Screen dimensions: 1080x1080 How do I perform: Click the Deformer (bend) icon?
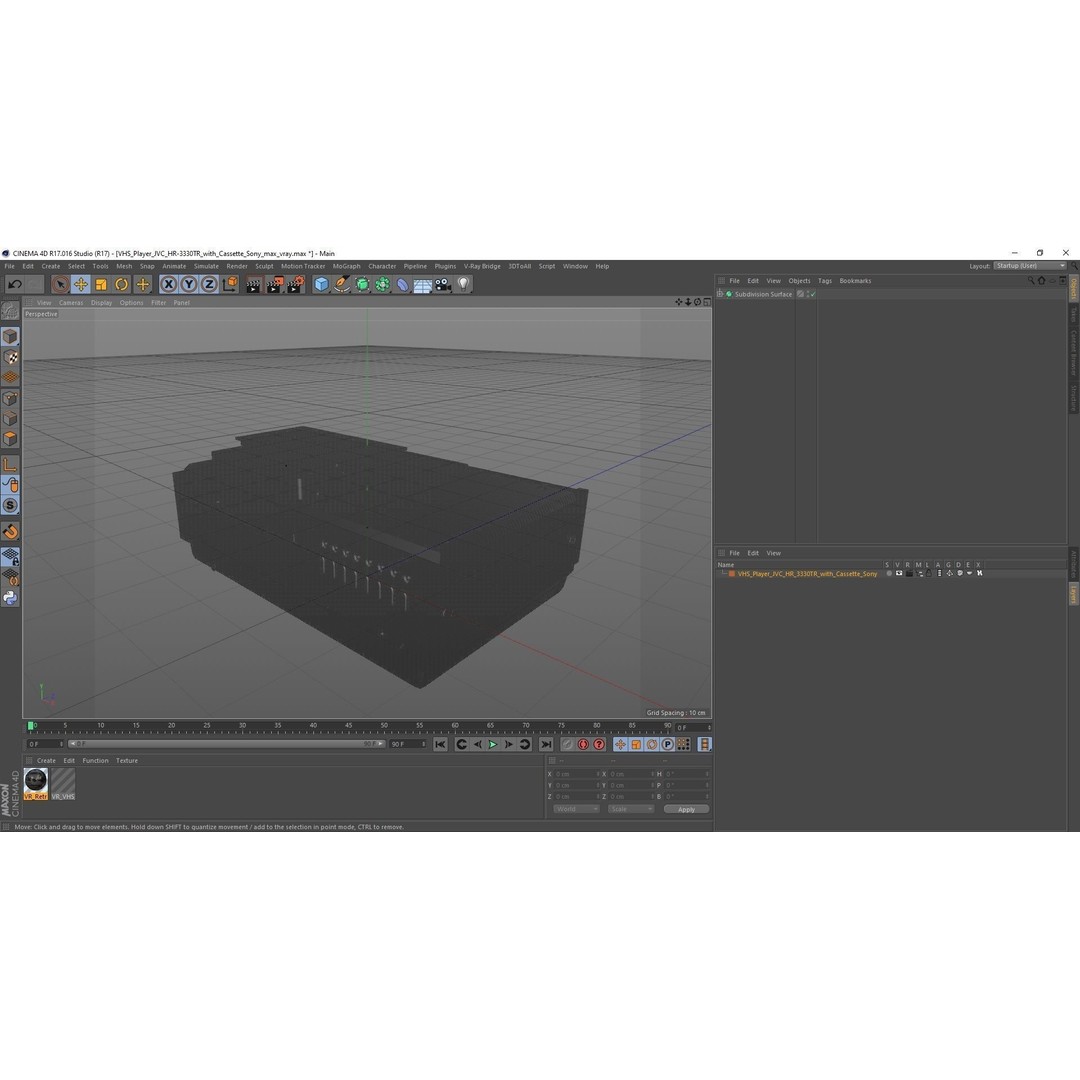tap(403, 284)
